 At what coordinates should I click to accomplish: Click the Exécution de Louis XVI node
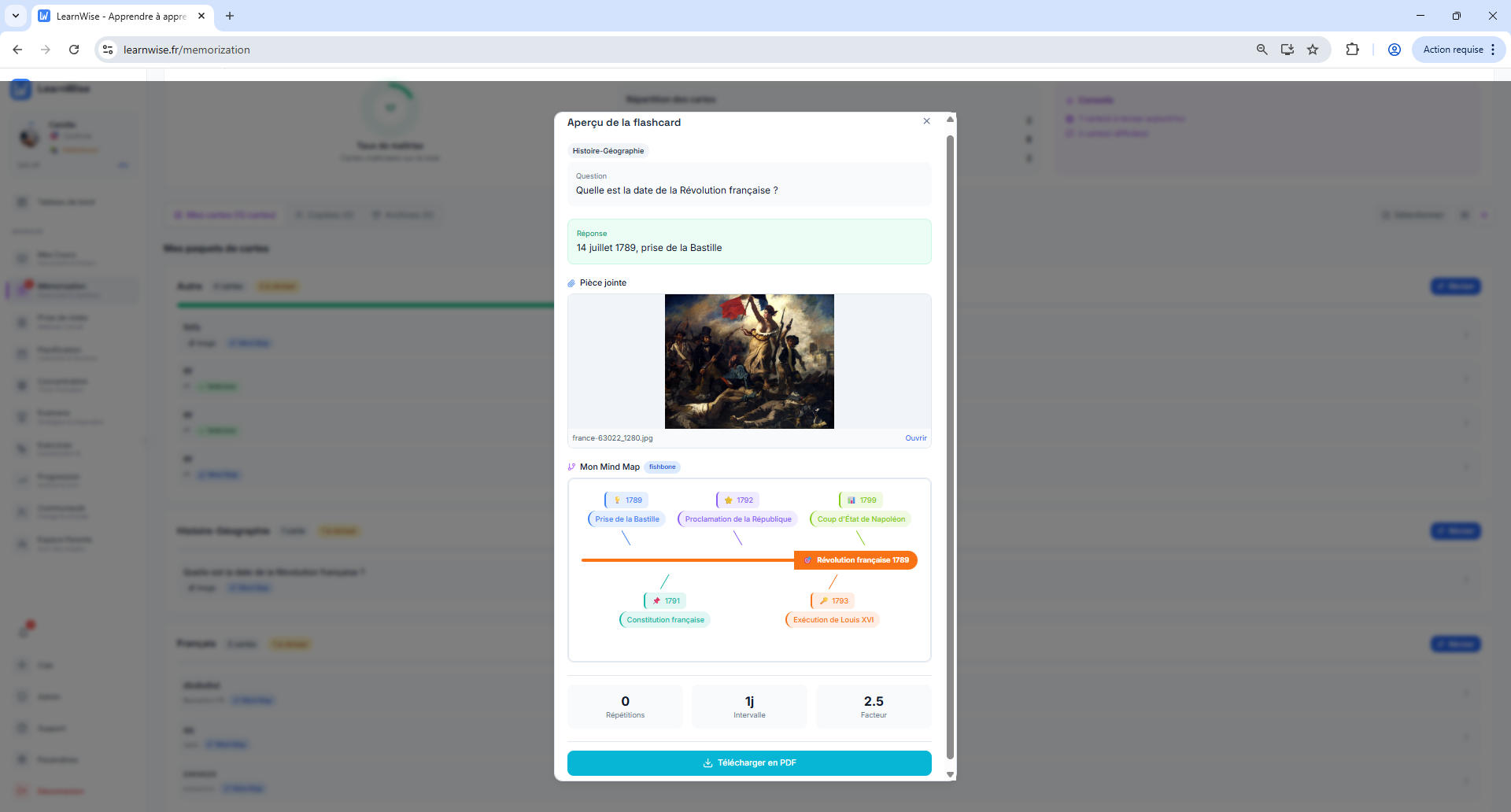coord(833,620)
